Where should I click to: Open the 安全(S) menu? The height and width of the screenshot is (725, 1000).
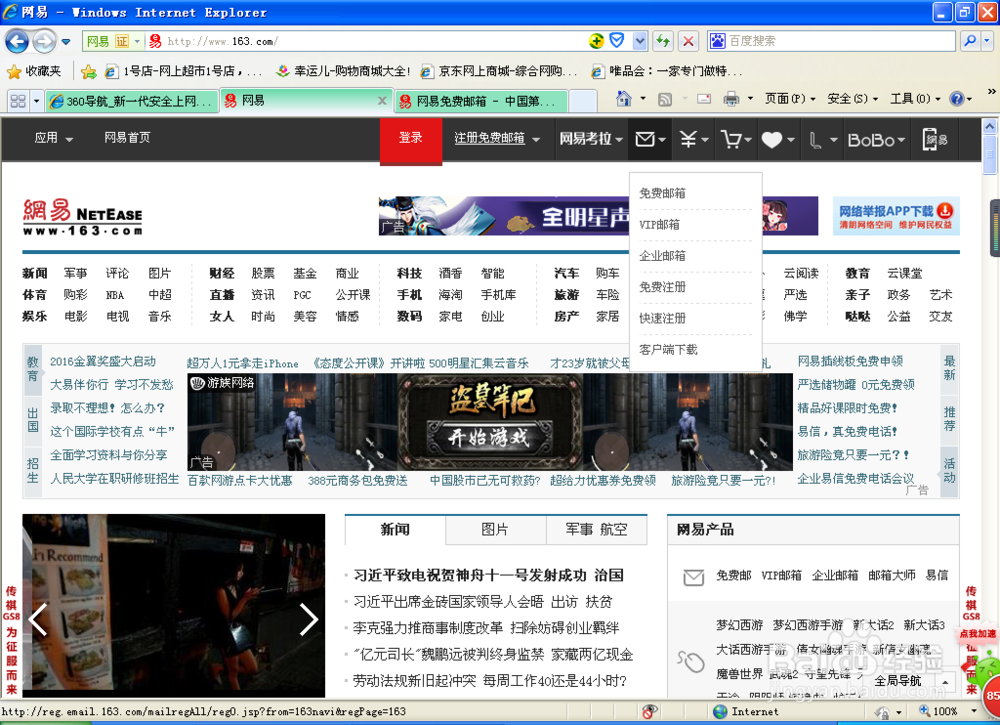click(x=853, y=99)
